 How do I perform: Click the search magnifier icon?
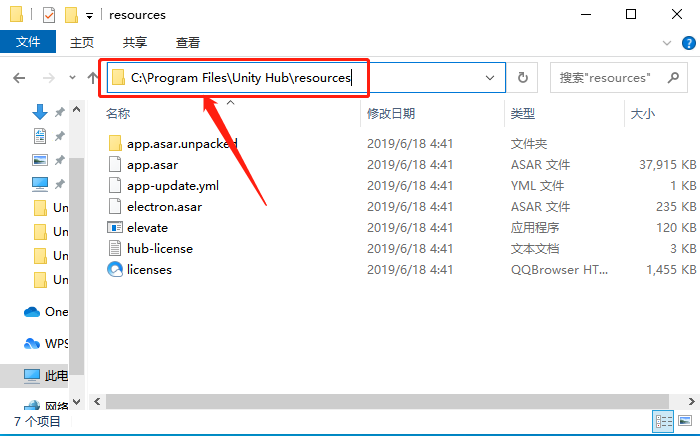[x=673, y=78]
